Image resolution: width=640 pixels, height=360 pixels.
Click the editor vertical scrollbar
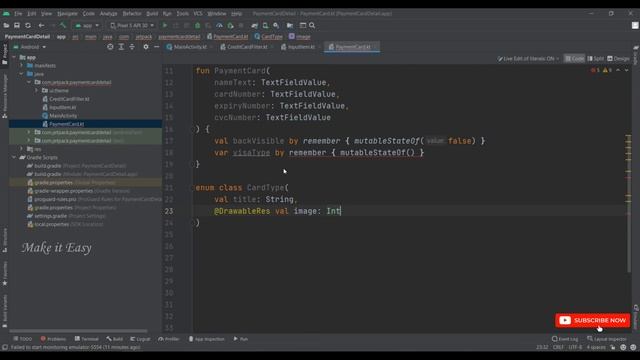[x=628, y=204]
